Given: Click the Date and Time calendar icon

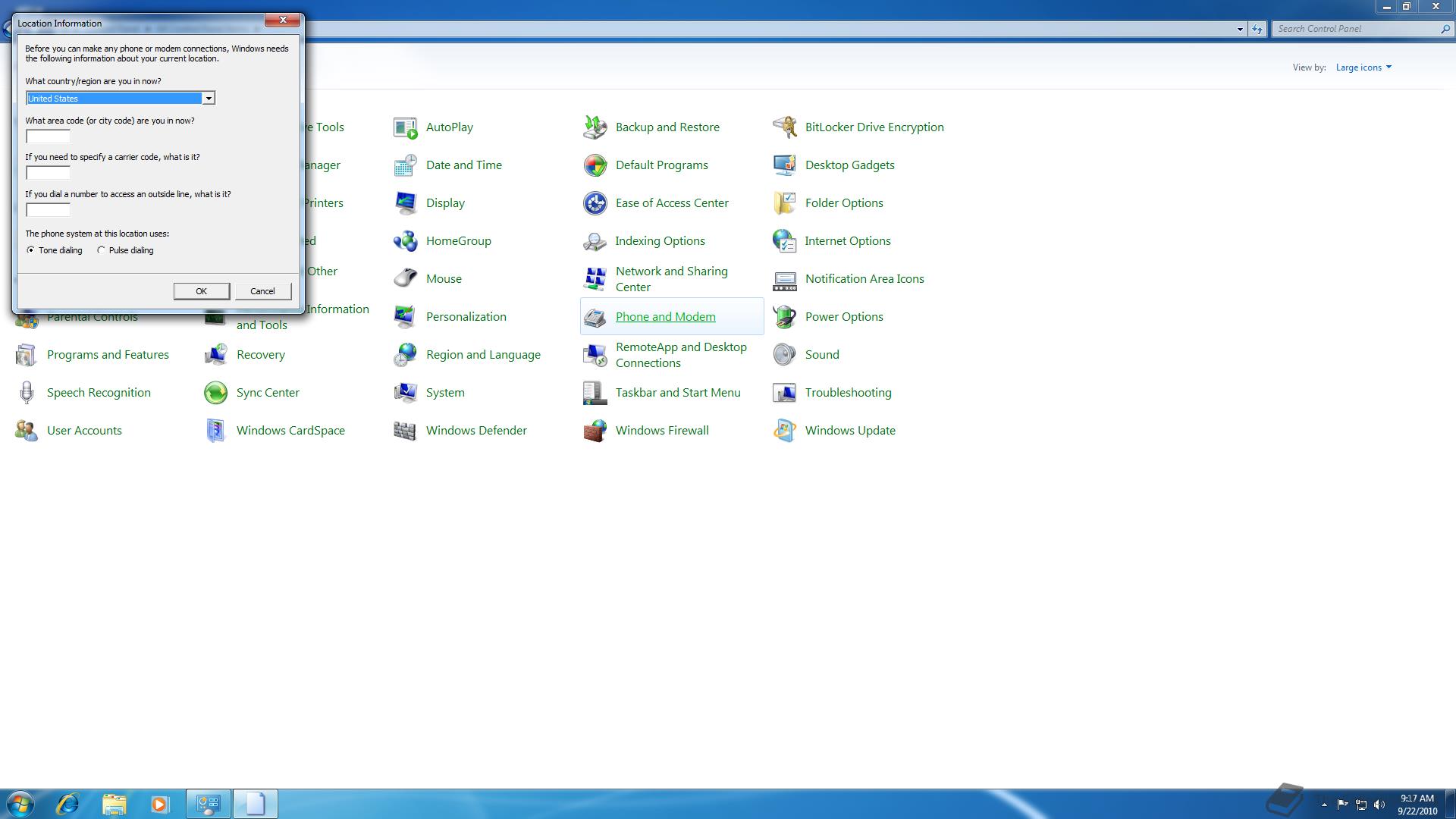Looking at the screenshot, I should [405, 165].
